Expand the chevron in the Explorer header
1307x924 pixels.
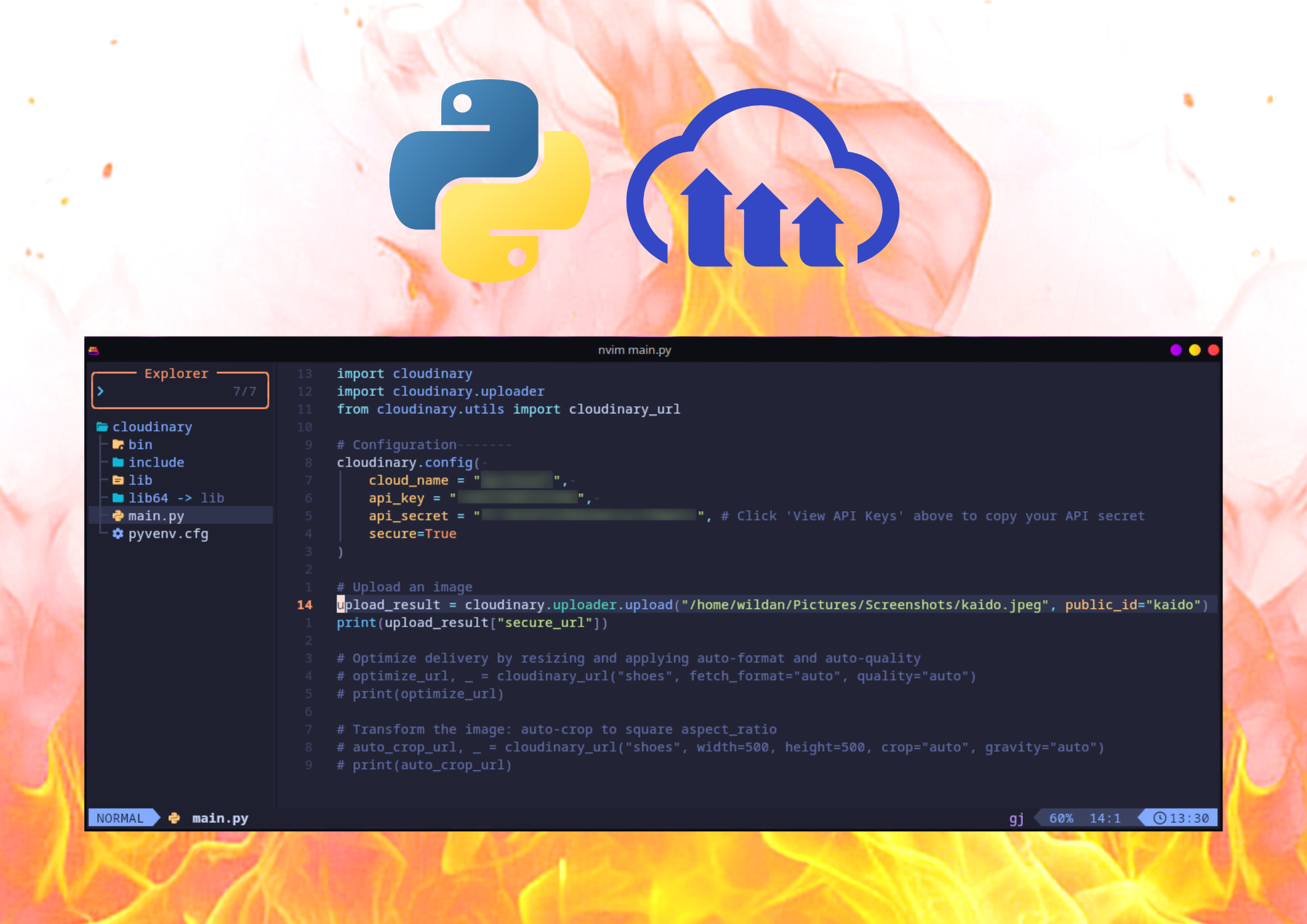tap(101, 391)
